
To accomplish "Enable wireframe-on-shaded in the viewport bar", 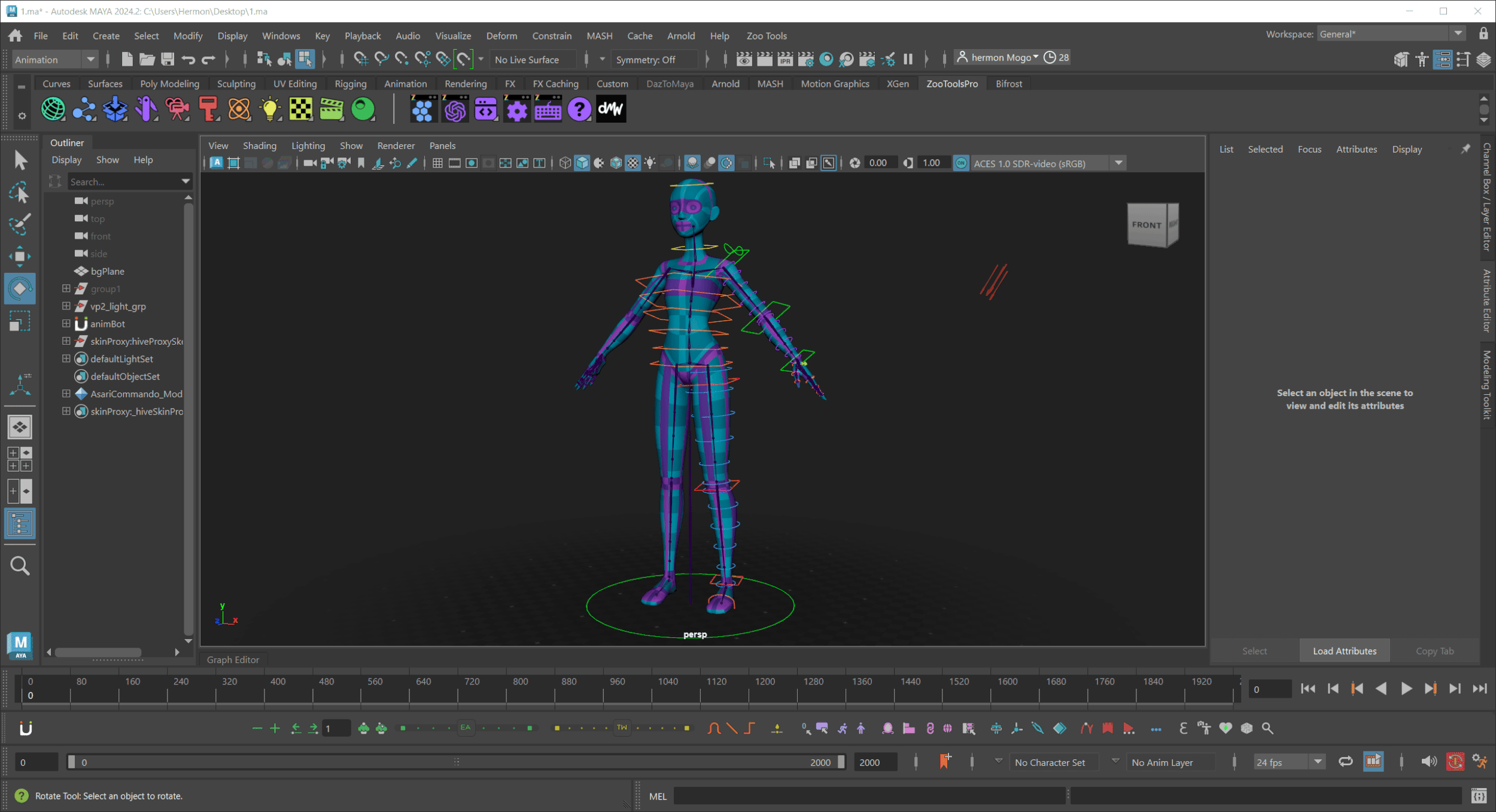I will tap(615, 162).
